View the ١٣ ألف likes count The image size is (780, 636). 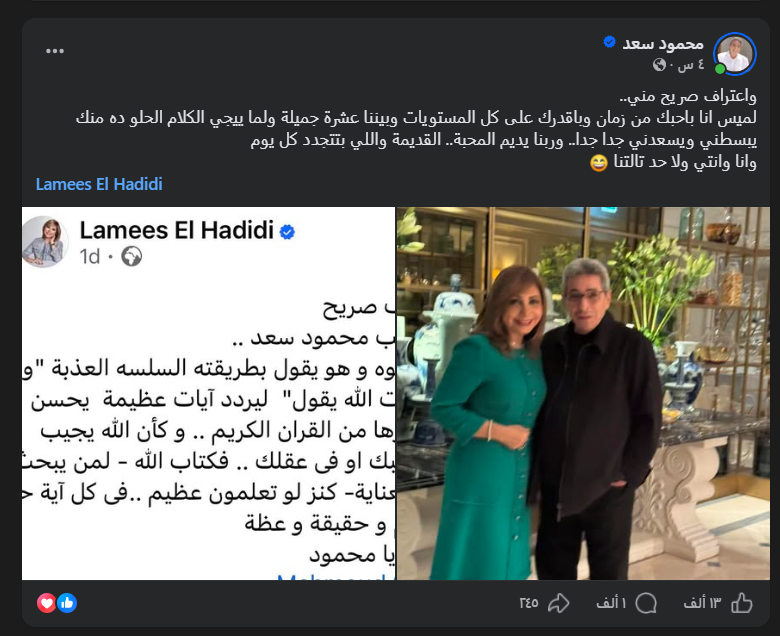(x=702, y=603)
